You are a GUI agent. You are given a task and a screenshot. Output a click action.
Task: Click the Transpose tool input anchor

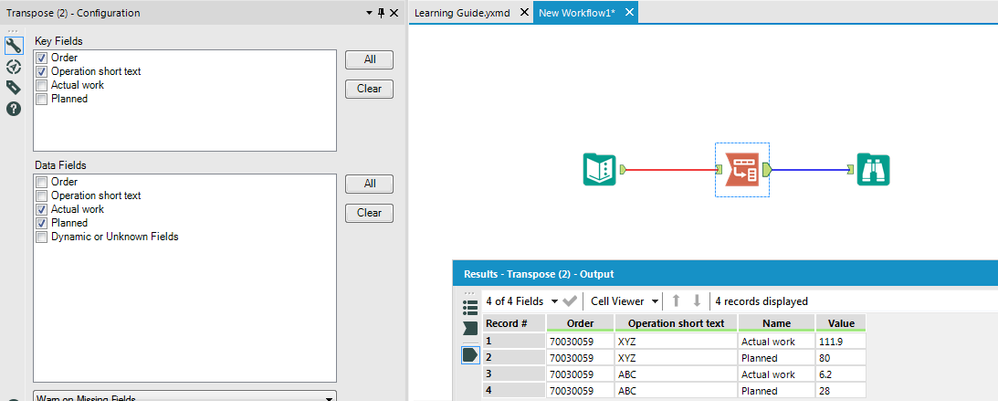719,169
